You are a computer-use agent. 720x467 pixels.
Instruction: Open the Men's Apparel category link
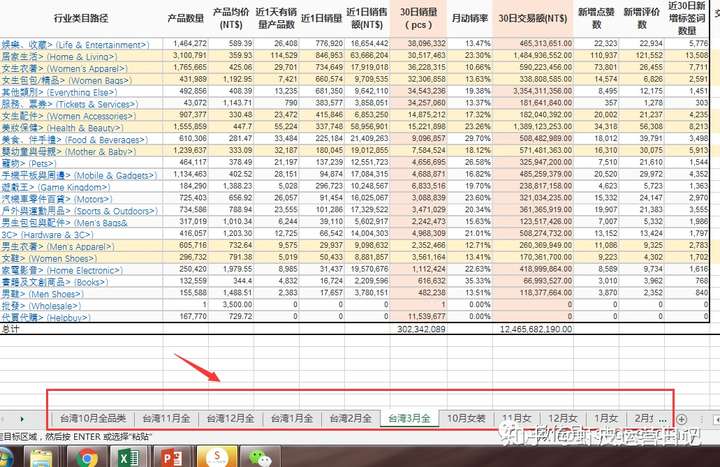coord(58,247)
